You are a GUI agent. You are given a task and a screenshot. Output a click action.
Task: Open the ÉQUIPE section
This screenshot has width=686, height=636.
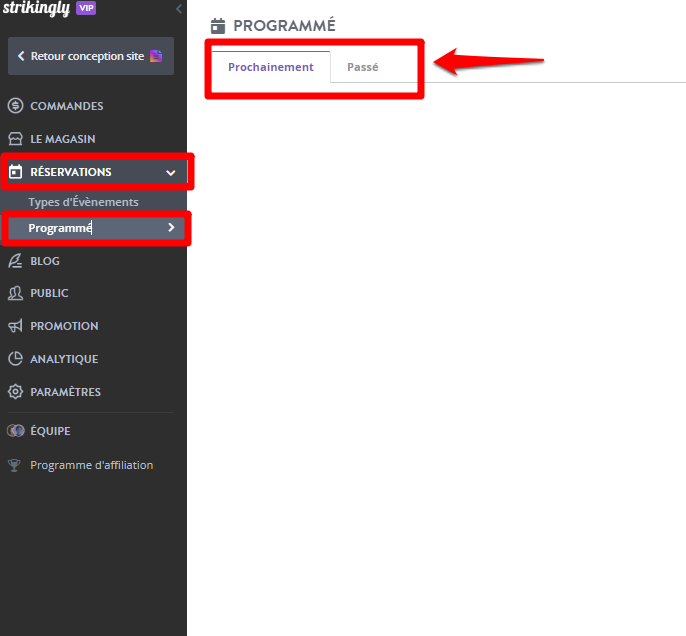(50, 430)
